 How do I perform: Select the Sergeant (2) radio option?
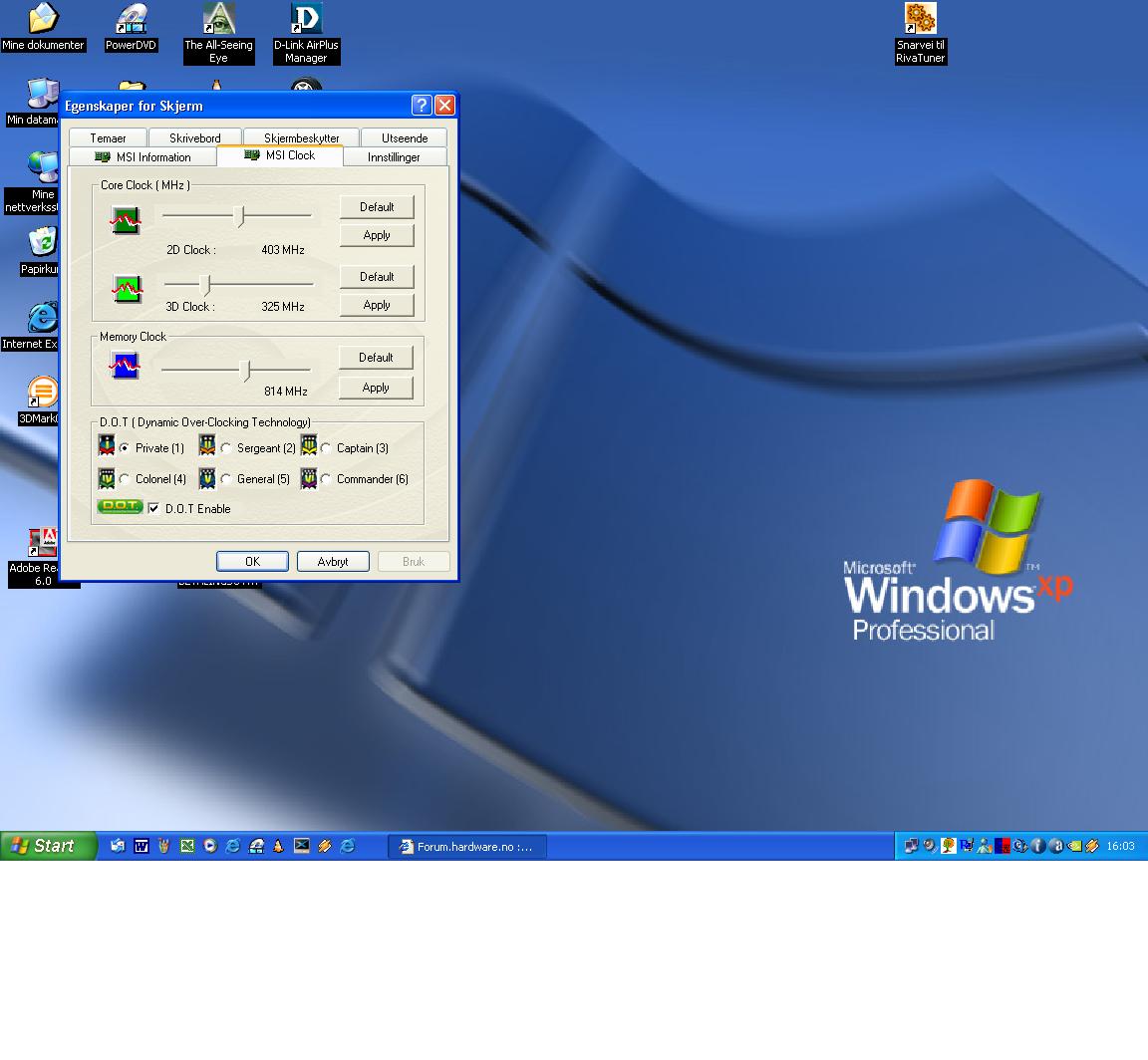click(226, 448)
